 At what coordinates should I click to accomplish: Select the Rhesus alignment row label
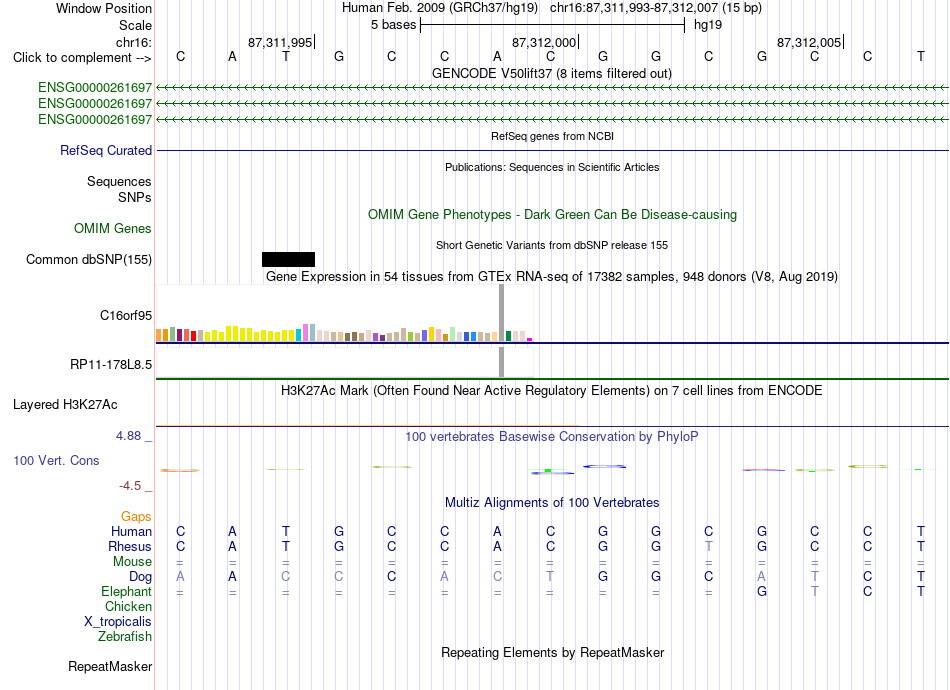click(130, 546)
